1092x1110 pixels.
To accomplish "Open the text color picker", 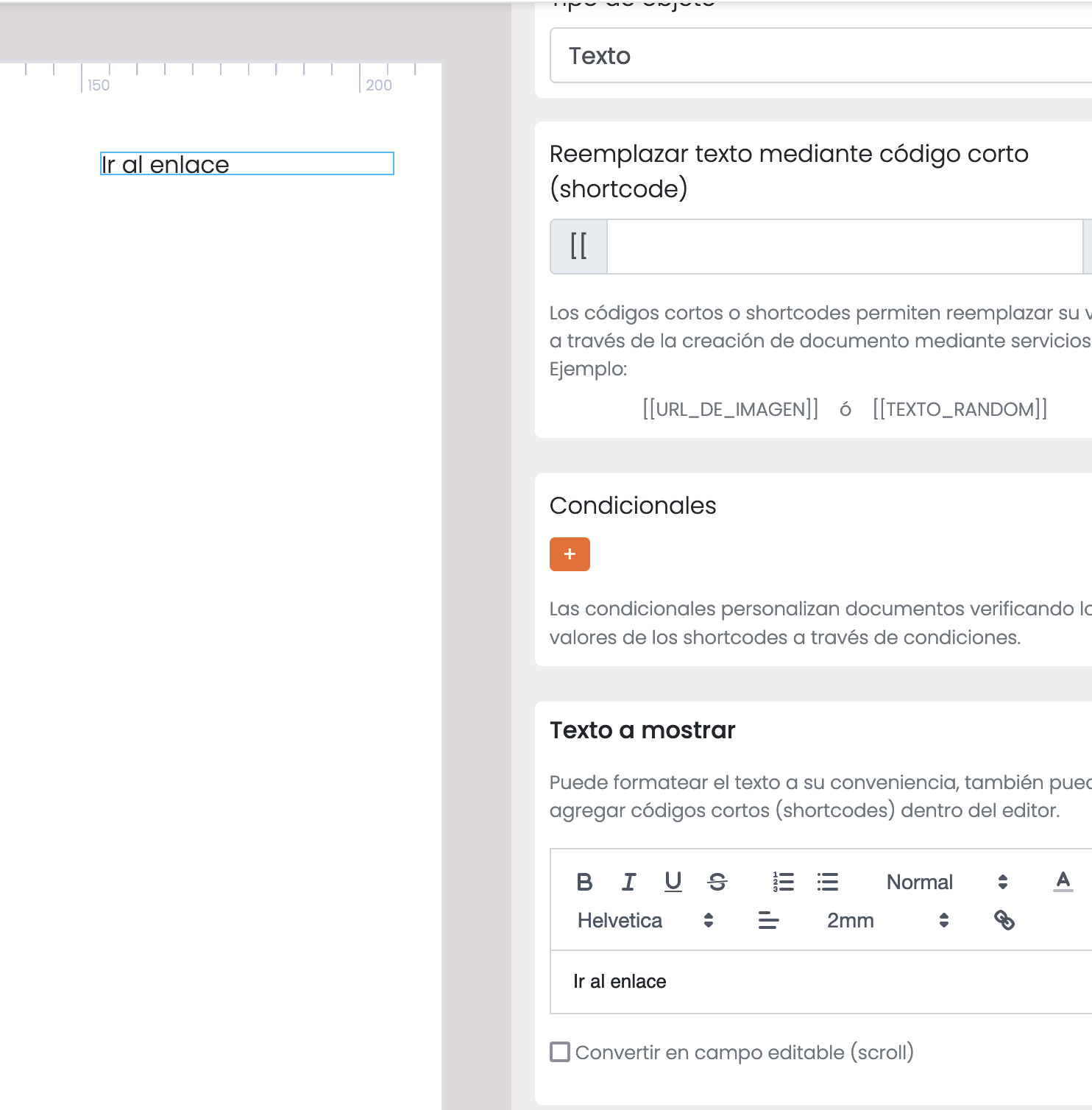I will (x=1063, y=882).
